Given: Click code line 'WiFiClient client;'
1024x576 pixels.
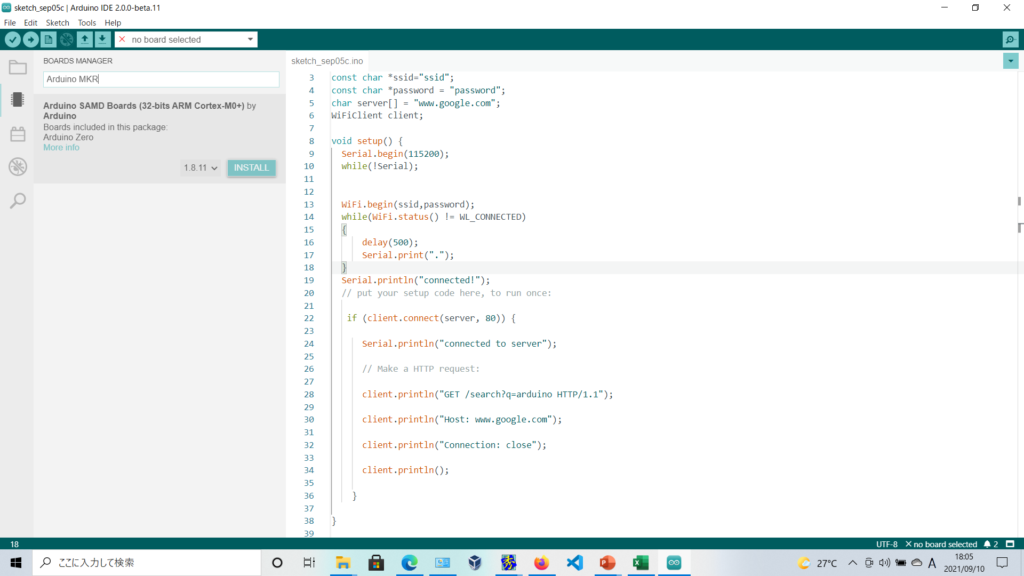Looking at the screenshot, I should pyautogui.click(x=377, y=116).
